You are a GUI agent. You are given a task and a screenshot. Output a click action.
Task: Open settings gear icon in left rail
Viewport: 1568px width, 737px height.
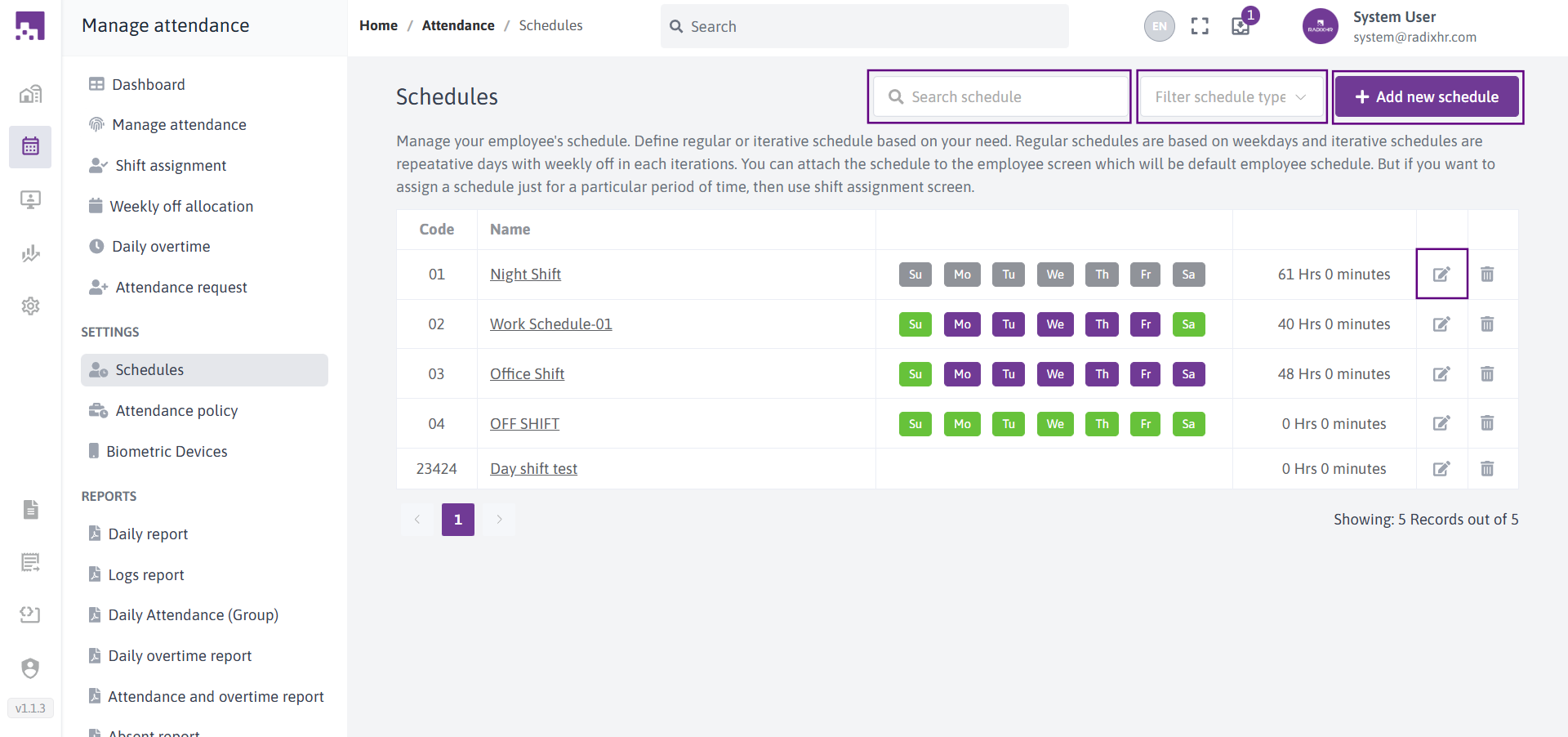[x=30, y=306]
